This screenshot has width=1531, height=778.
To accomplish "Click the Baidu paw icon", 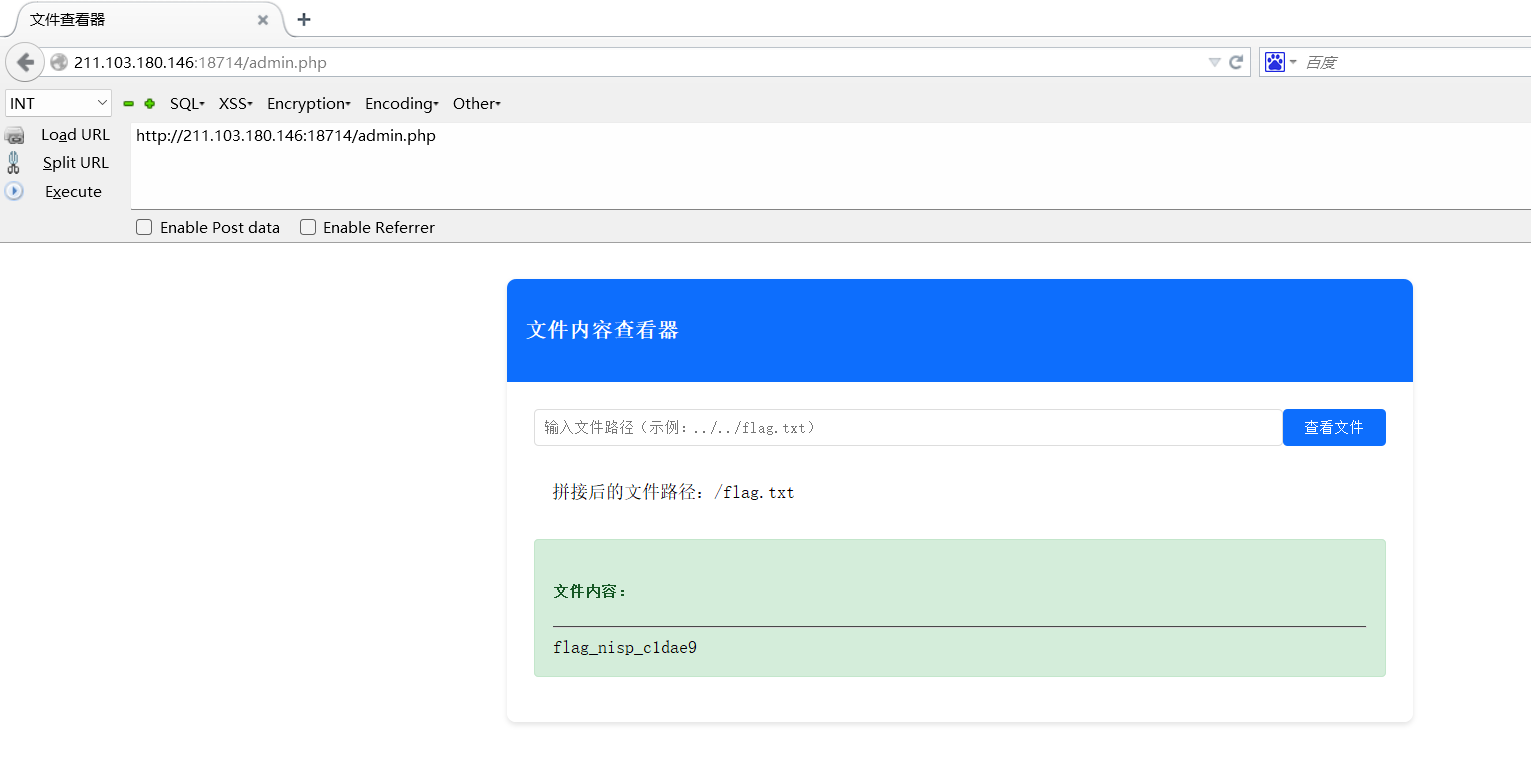I will coord(1274,62).
